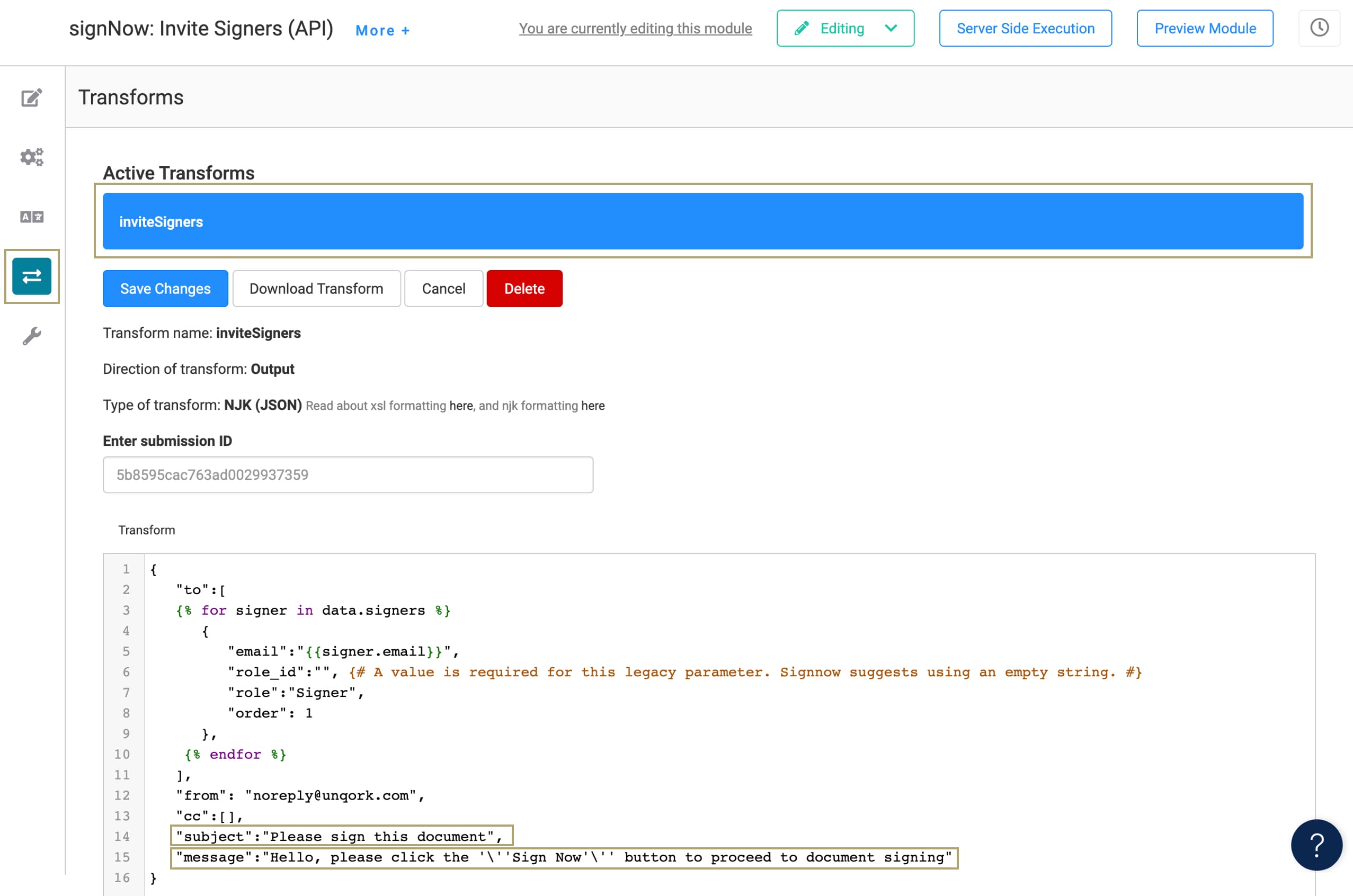
Task: Click the Transforms page heading
Action: coord(131,97)
